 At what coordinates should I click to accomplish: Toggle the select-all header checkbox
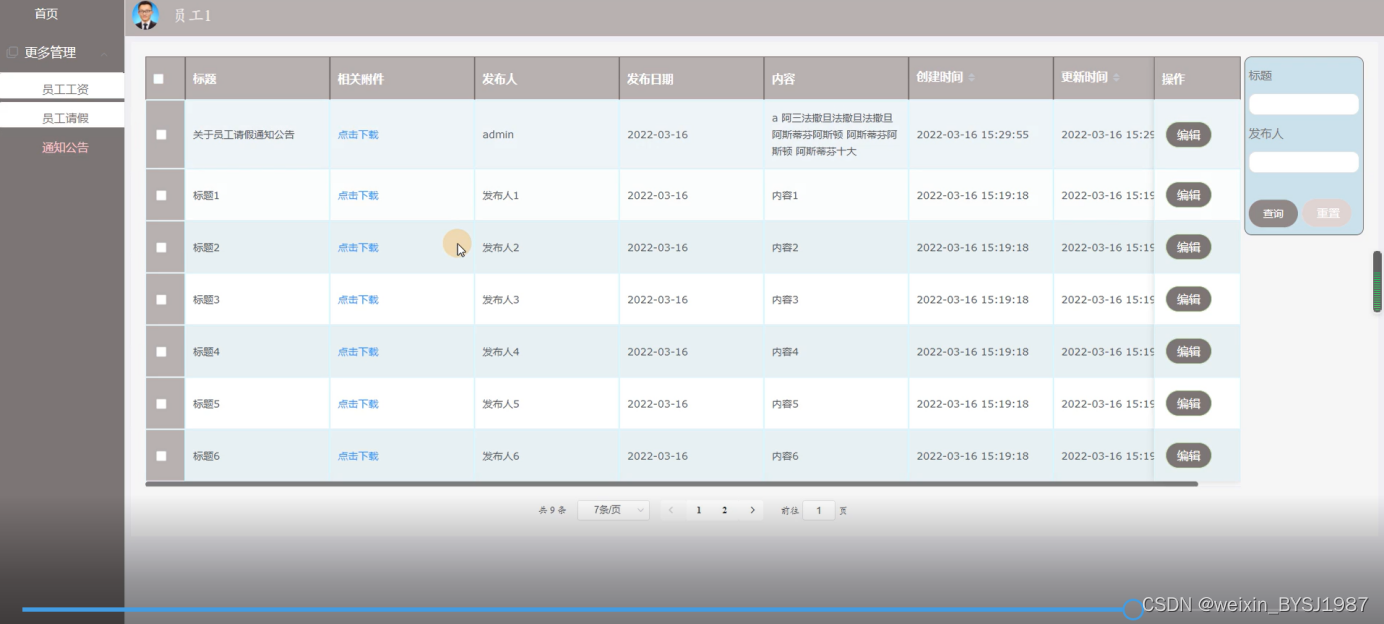tap(158, 79)
